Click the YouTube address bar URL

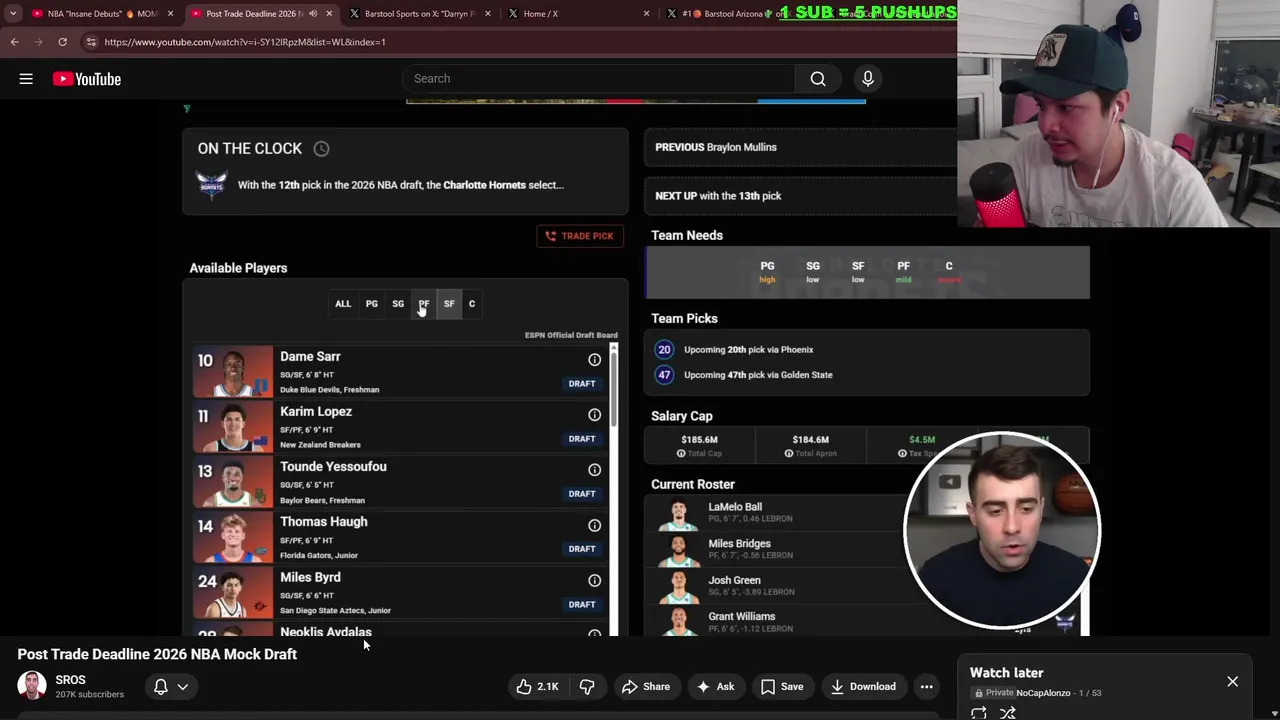pyautogui.click(x=245, y=42)
